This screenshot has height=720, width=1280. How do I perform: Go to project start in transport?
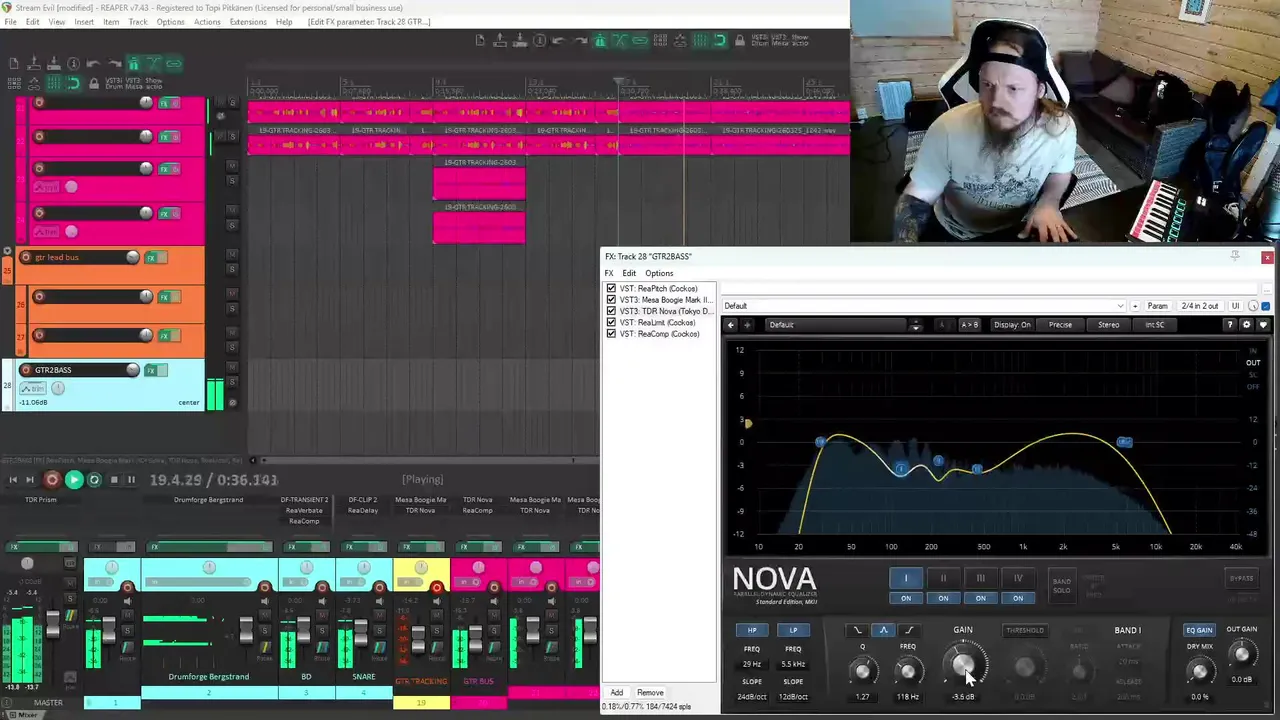coord(13,480)
